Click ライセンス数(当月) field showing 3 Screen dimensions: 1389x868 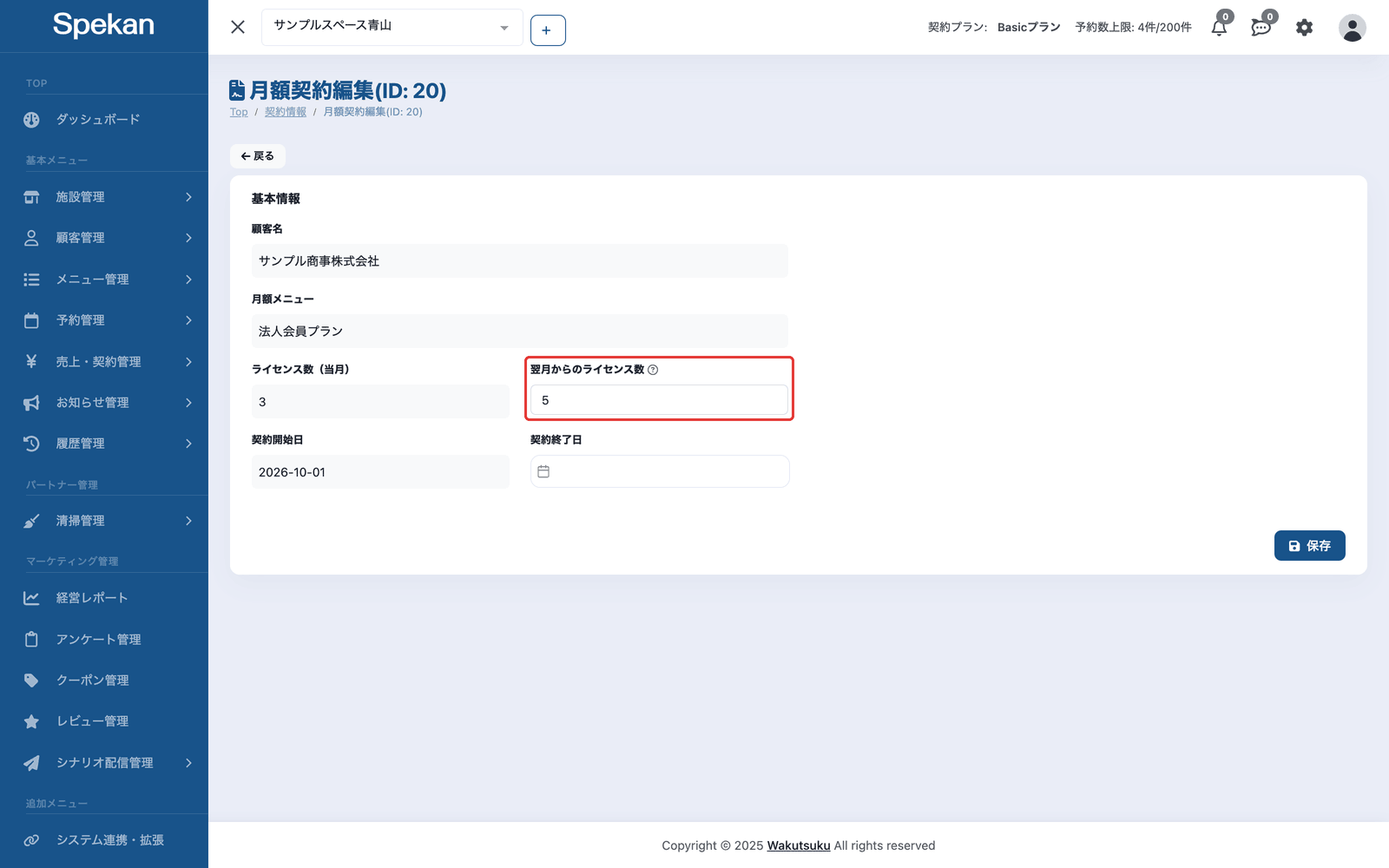pos(380,402)
